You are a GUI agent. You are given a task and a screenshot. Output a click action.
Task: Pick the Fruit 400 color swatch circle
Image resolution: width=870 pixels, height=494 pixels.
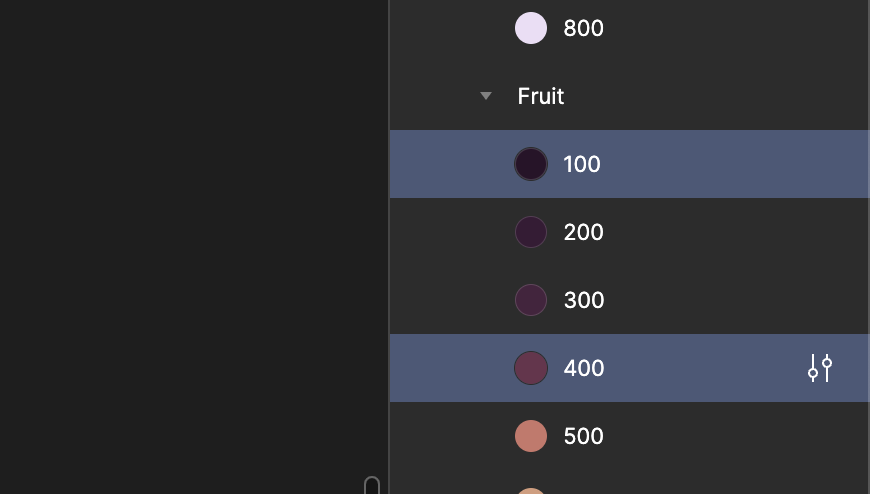pyautogui.click(x=531, y=368)
